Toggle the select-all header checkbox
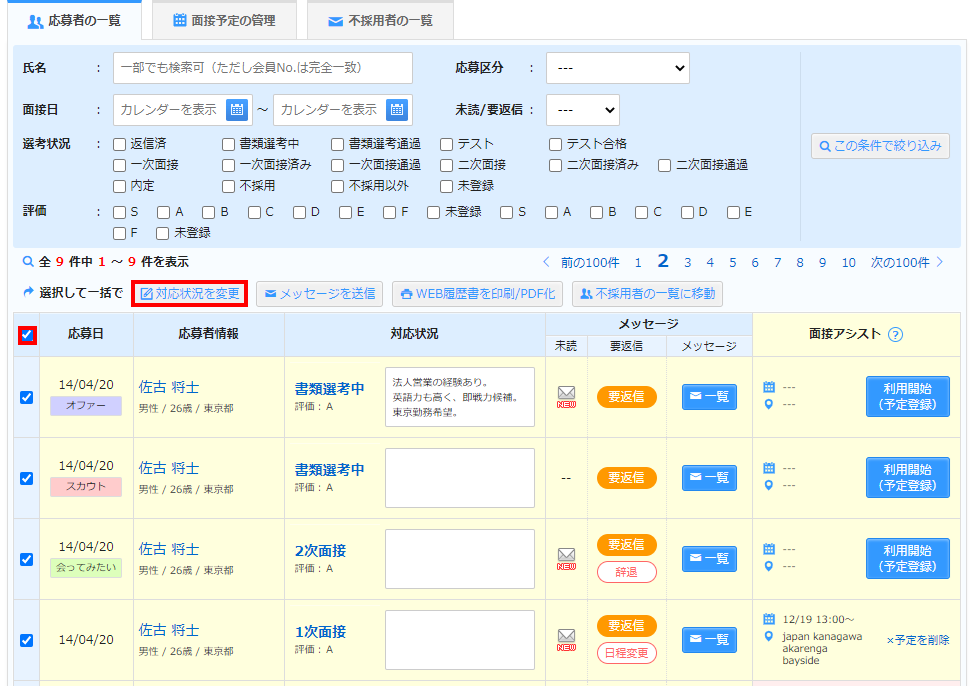This screenshot has height=686, width=976. 27,335
